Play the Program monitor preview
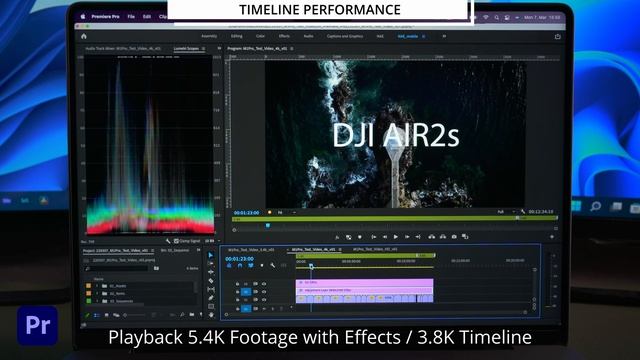This screenshot has width=640, height=360. pyautogui.click(x=396, y=237)
